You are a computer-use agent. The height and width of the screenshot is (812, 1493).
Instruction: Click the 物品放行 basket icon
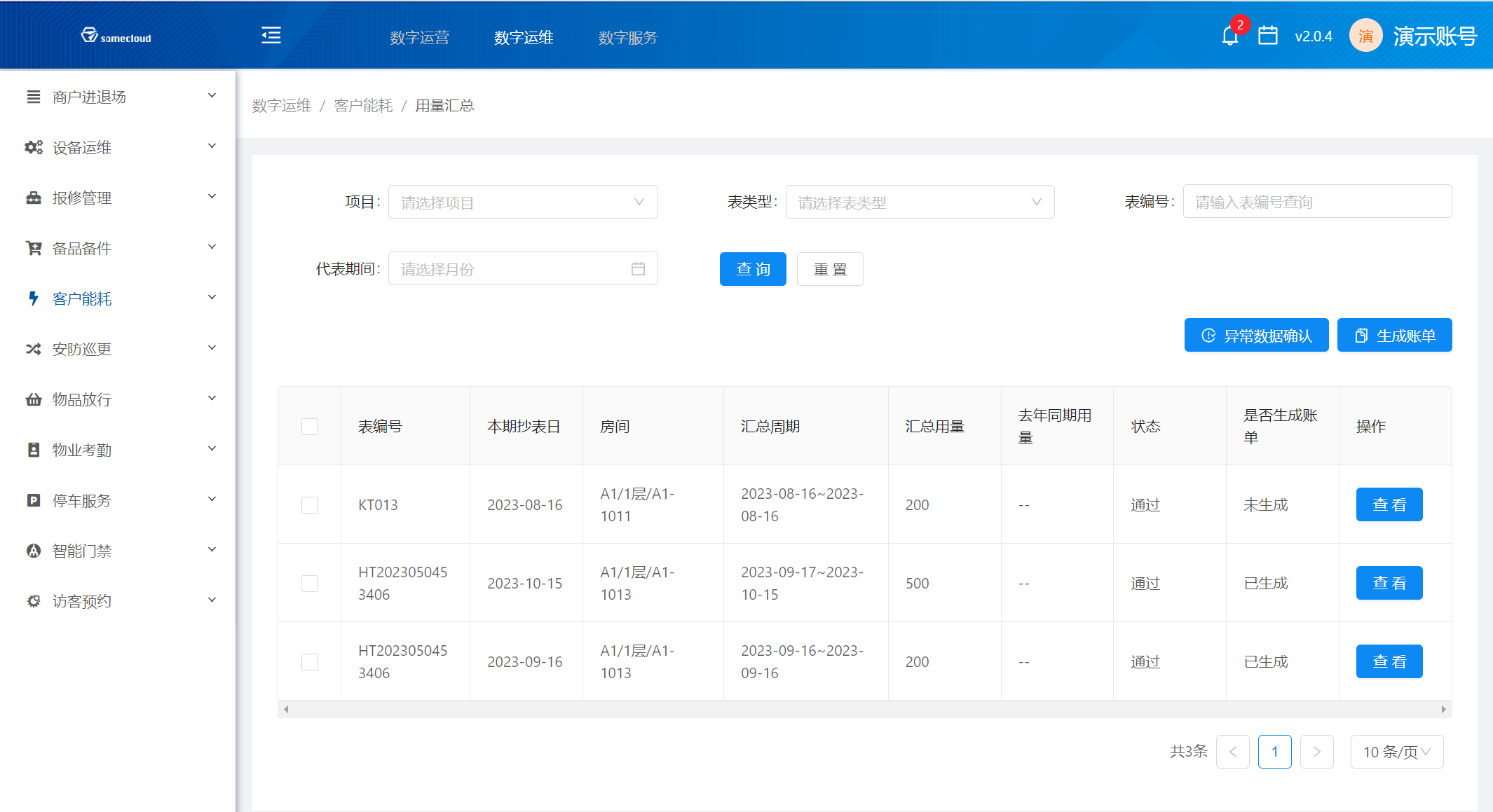(x=33, y=399)
